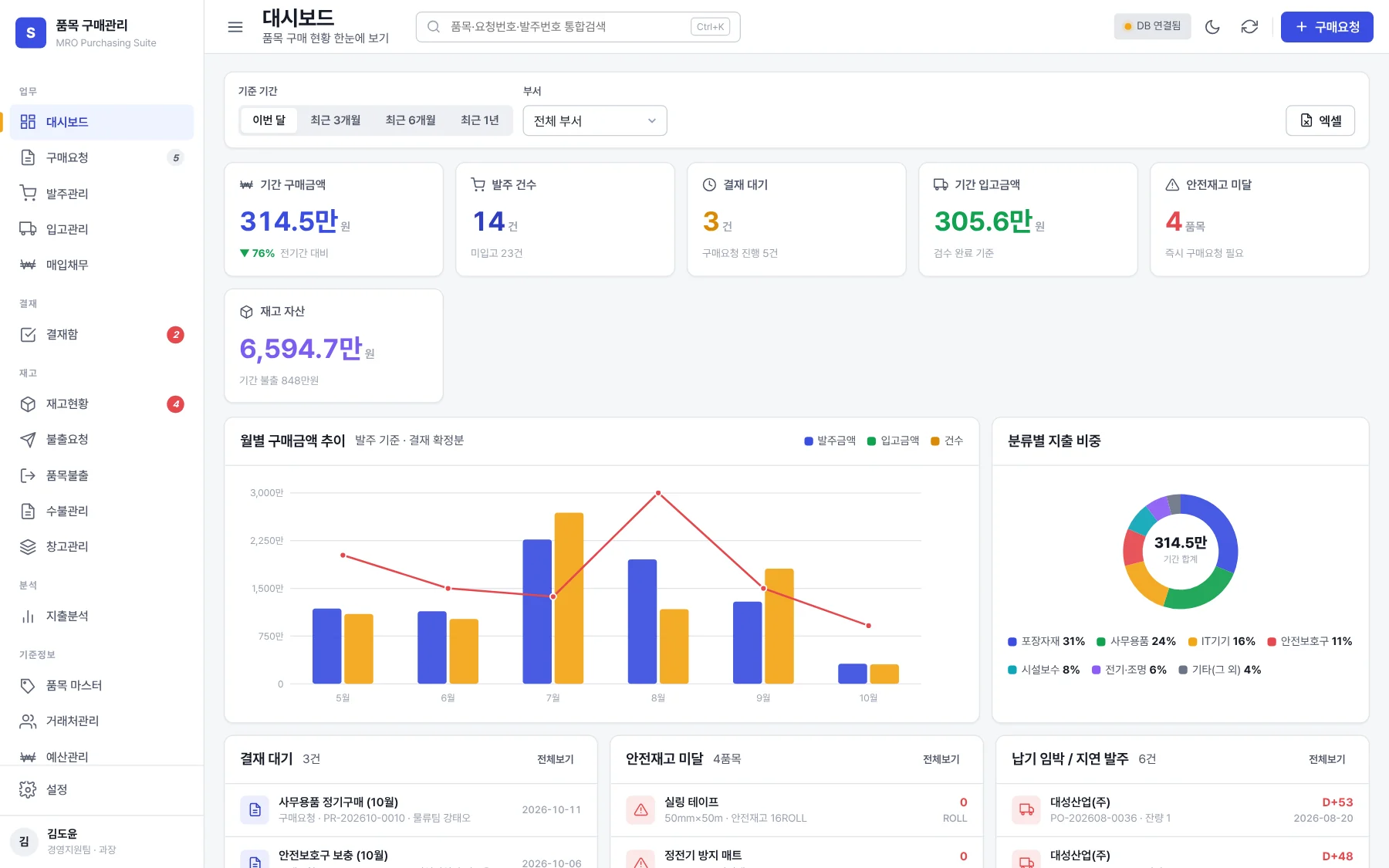The width and height of the screenshot is (1389, 868).
Task: Toggle the hamburger sidebar menu icon
Action: (235, 27)
